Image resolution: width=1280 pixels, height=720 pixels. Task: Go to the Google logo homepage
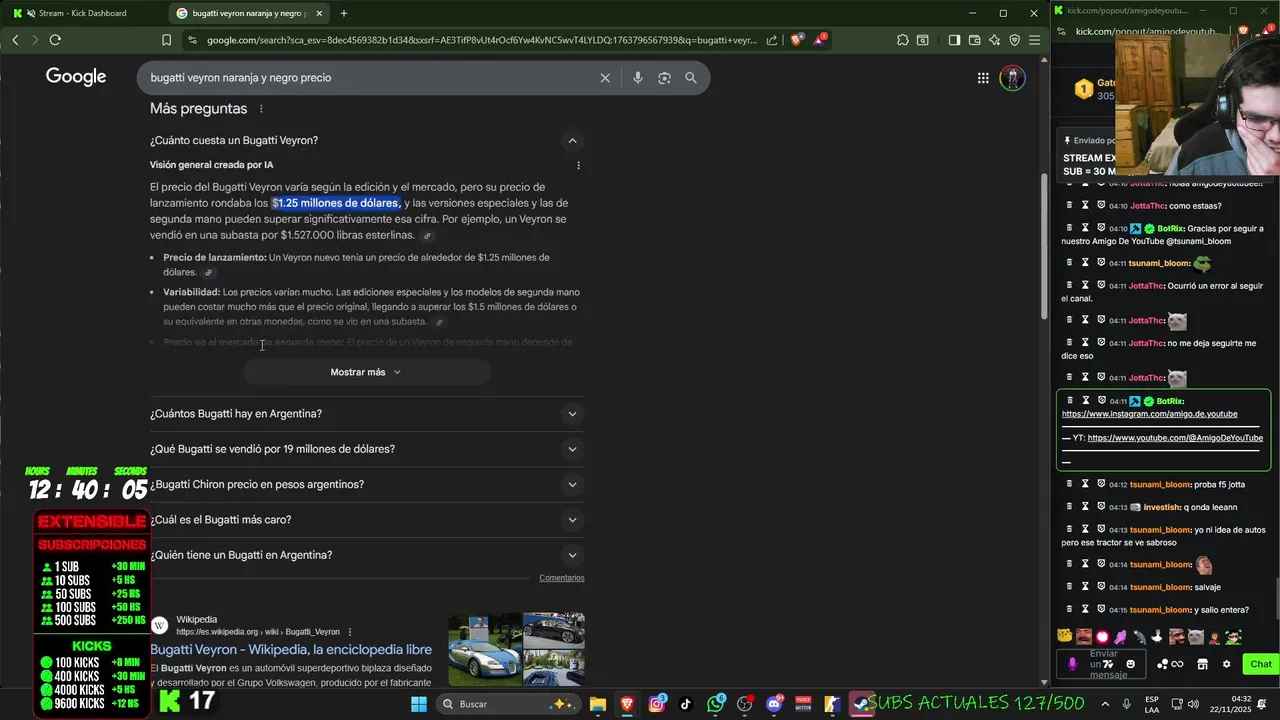click(x=76, y=77)
